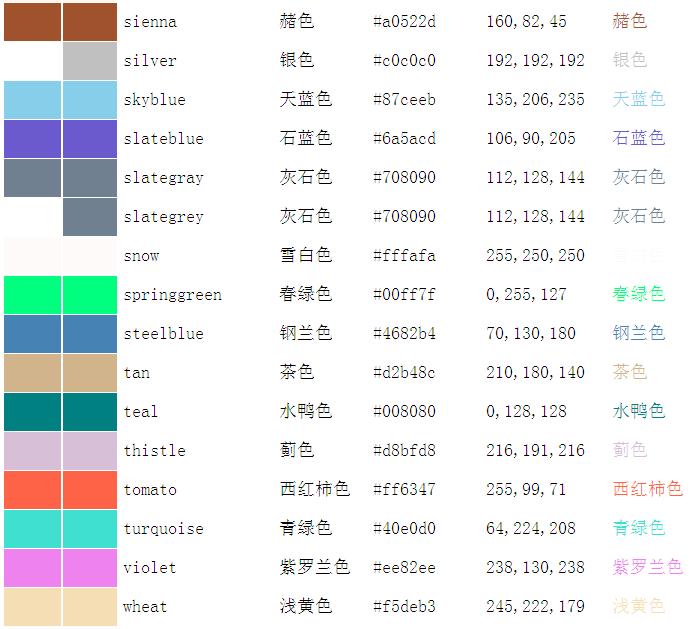The width and height of the screenshot is (690, 629).
Task: Choose the left slateblue swatch
Action: [x=33, y=139]
